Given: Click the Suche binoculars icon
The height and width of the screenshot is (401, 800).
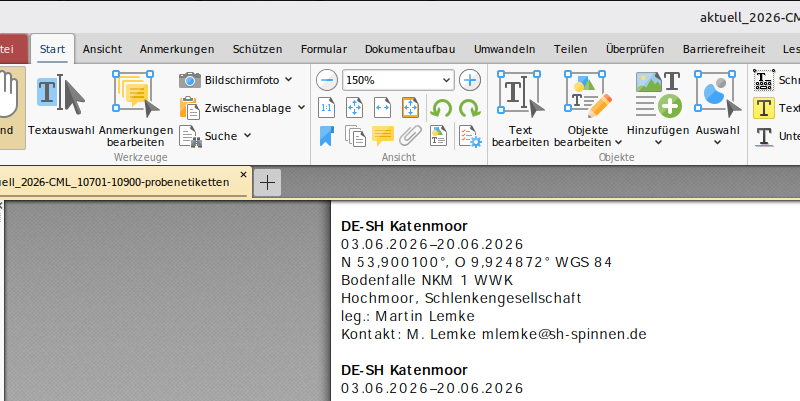Looking at the screenshot, I should click(x=190, y=136).
